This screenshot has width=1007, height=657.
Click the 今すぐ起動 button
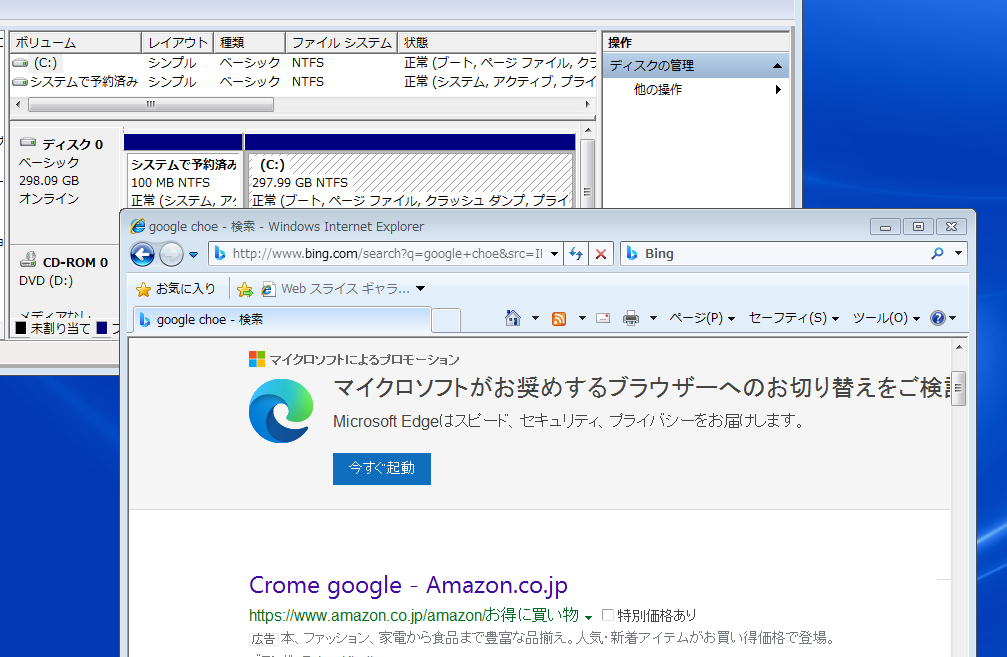tap(381, 468)
